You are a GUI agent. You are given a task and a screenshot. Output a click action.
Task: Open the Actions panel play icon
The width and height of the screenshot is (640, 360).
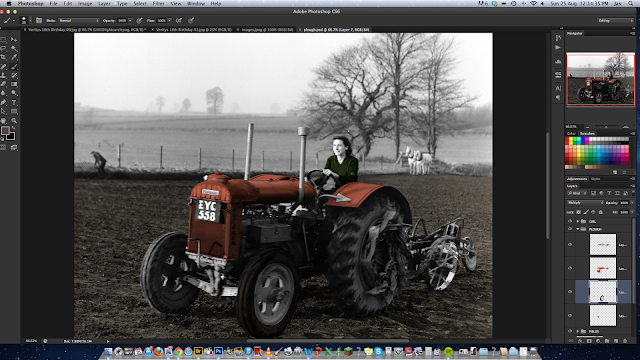pos(558,47)
